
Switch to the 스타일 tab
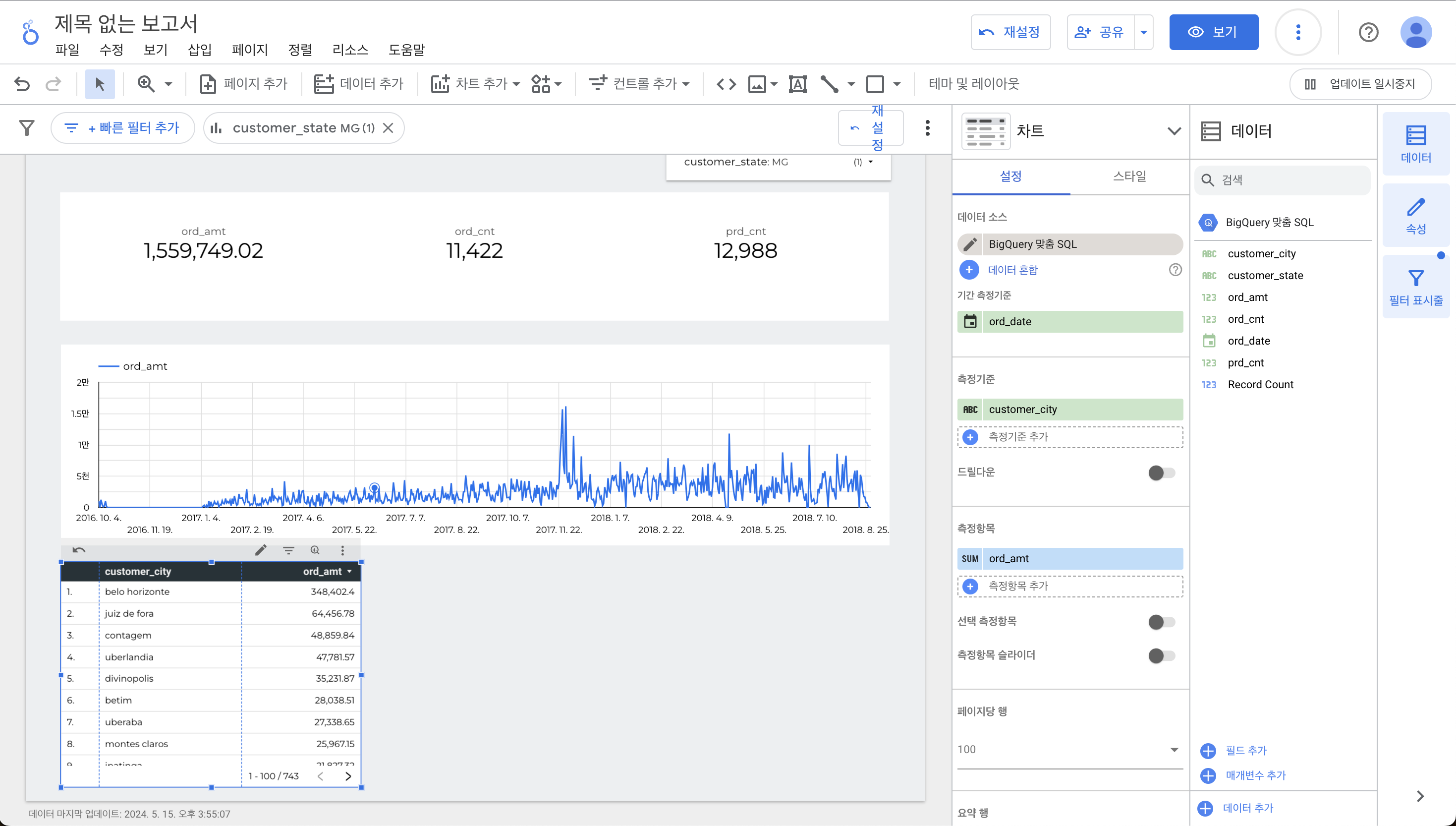coord(1129,177)
